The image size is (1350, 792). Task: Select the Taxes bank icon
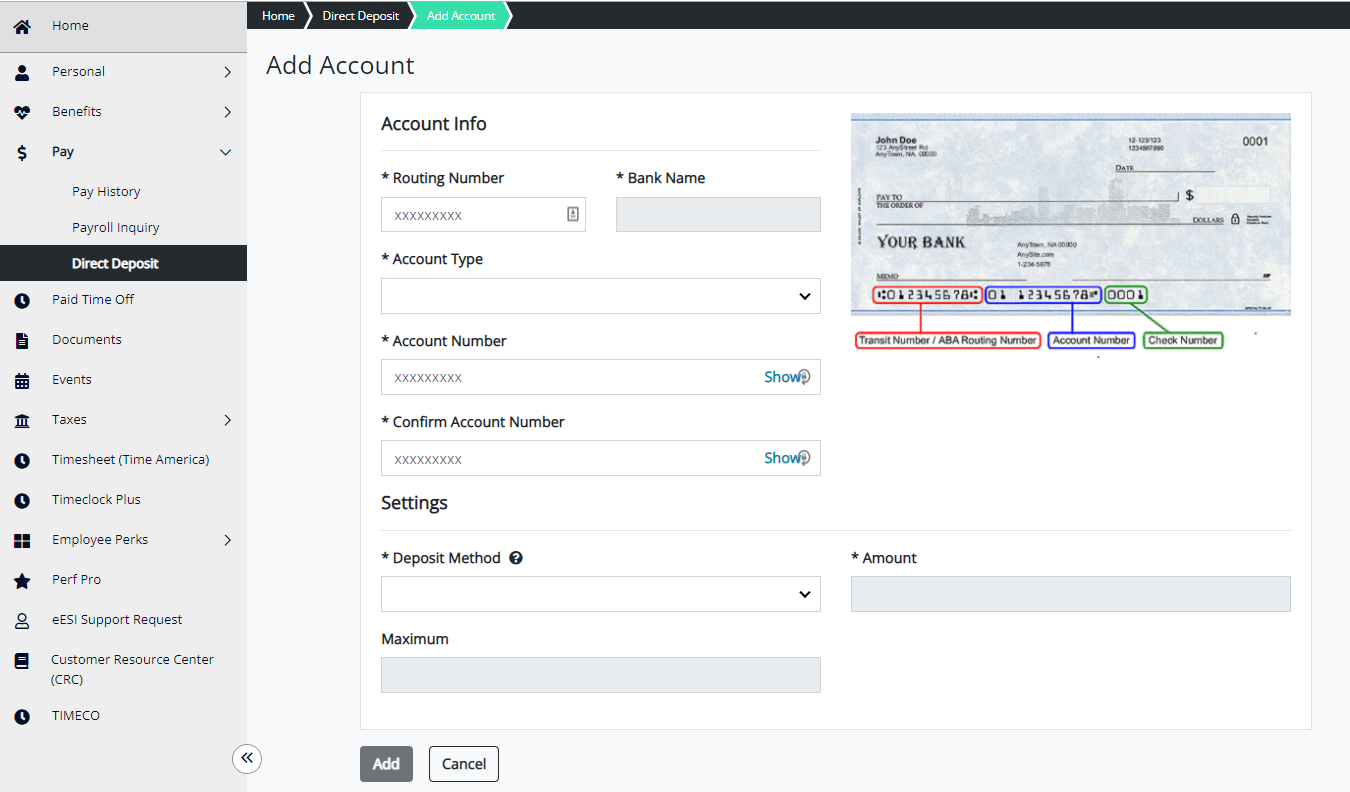[22, 419]
